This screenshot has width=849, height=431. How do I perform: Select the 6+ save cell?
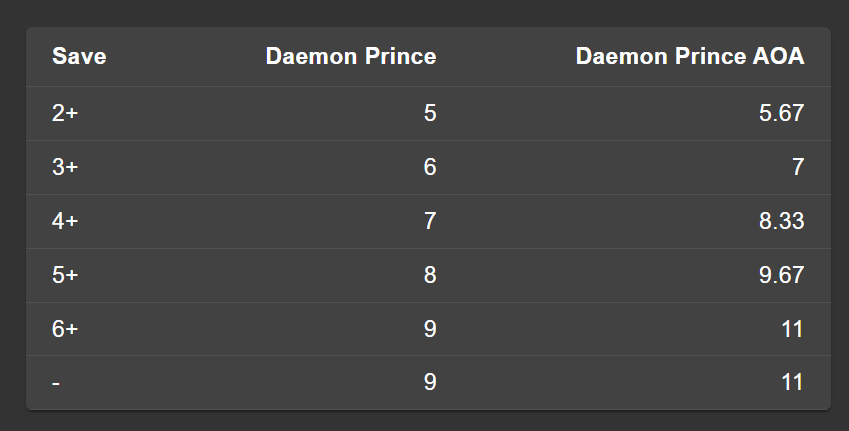point(65,329)
